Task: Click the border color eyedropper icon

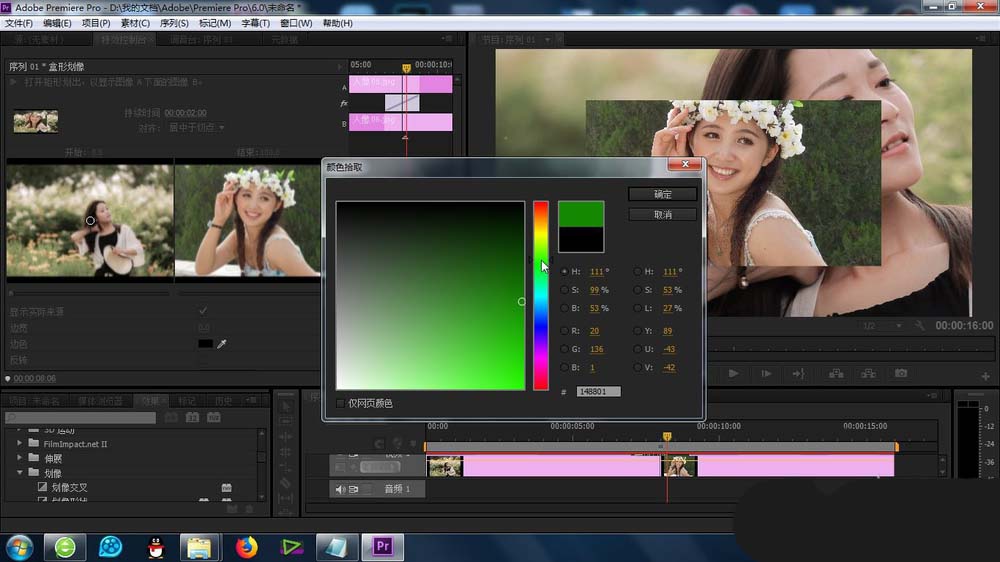Action: (x=222, y=344)
